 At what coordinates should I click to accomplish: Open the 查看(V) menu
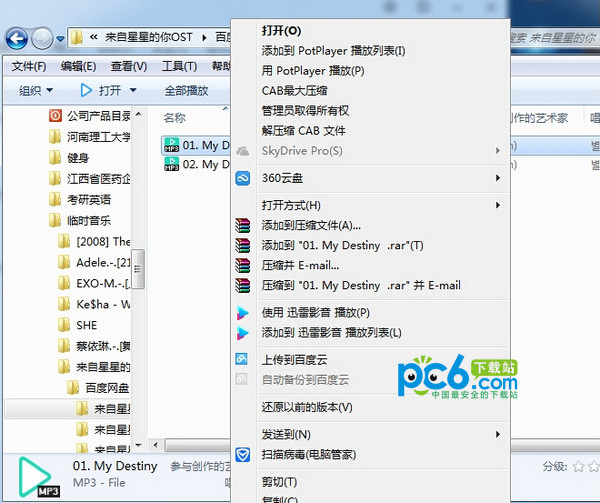coord(129,67)
